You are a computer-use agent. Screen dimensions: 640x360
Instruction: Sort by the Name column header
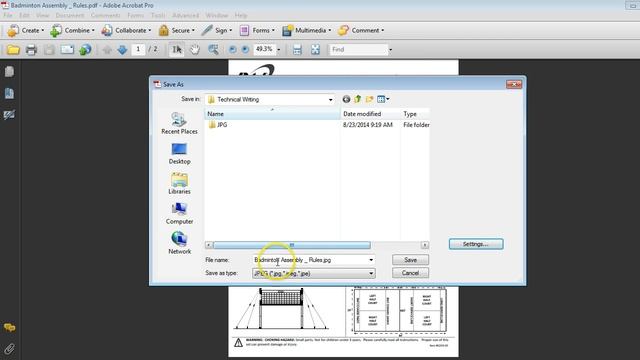(272, 114)
